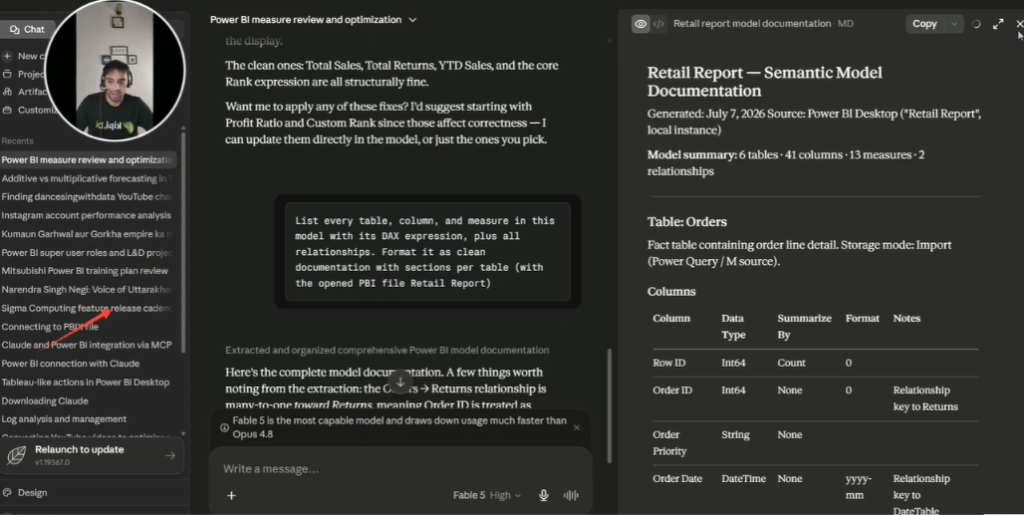The height and width of the screenshot is (515, 1024).
Task: Open Customize in the sidebar
Action: [x=27, y=110]
